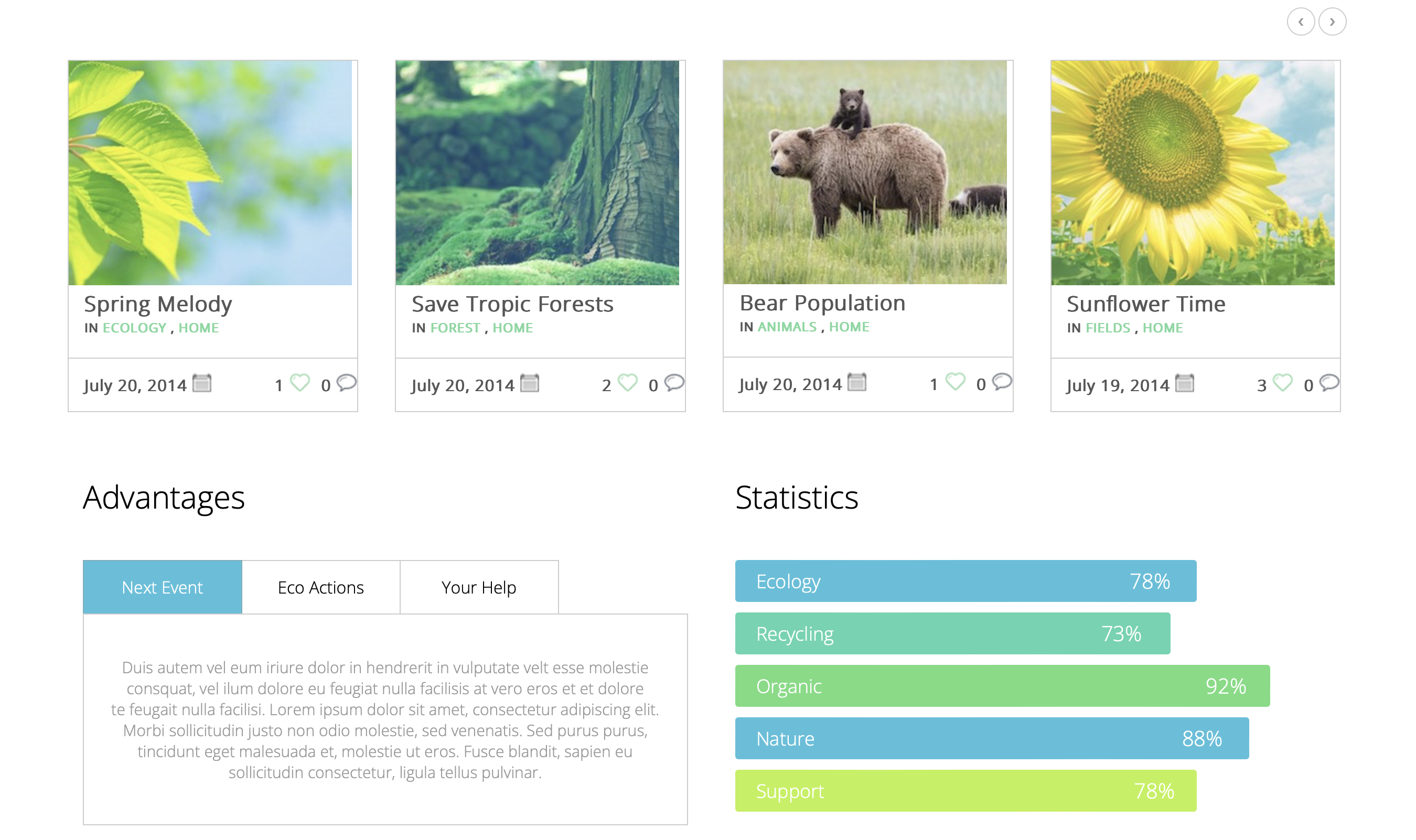
Task: Select the Next Event tab
Action: 163,588
